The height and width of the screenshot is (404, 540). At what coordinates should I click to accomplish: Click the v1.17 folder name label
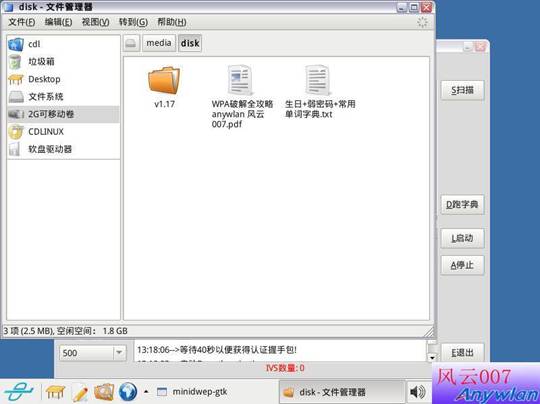click(164, 104)
